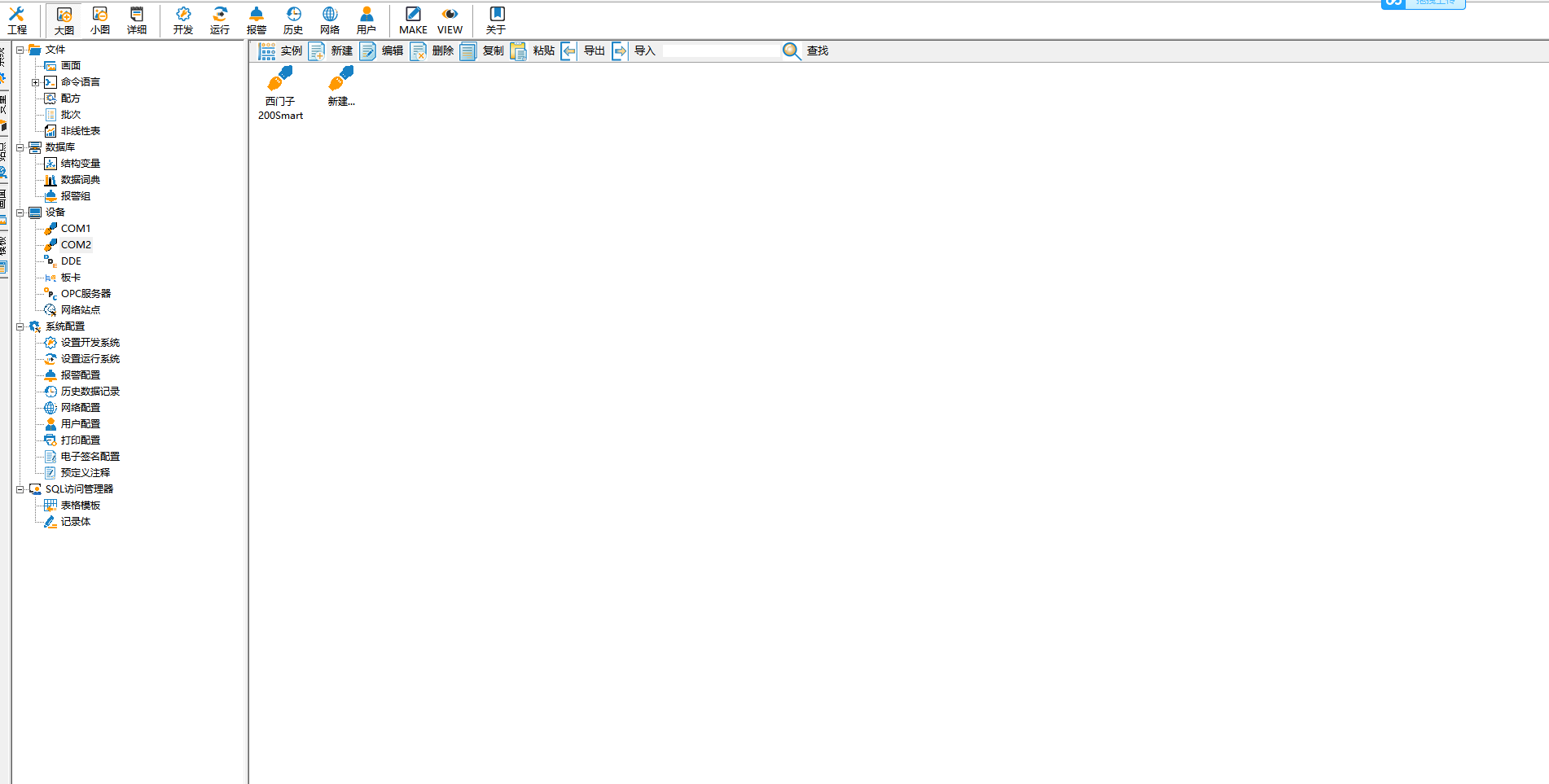Open the 网络 network toolbar icon
1549x784 pixels.
pyautogui.click(x=330, y=20)
